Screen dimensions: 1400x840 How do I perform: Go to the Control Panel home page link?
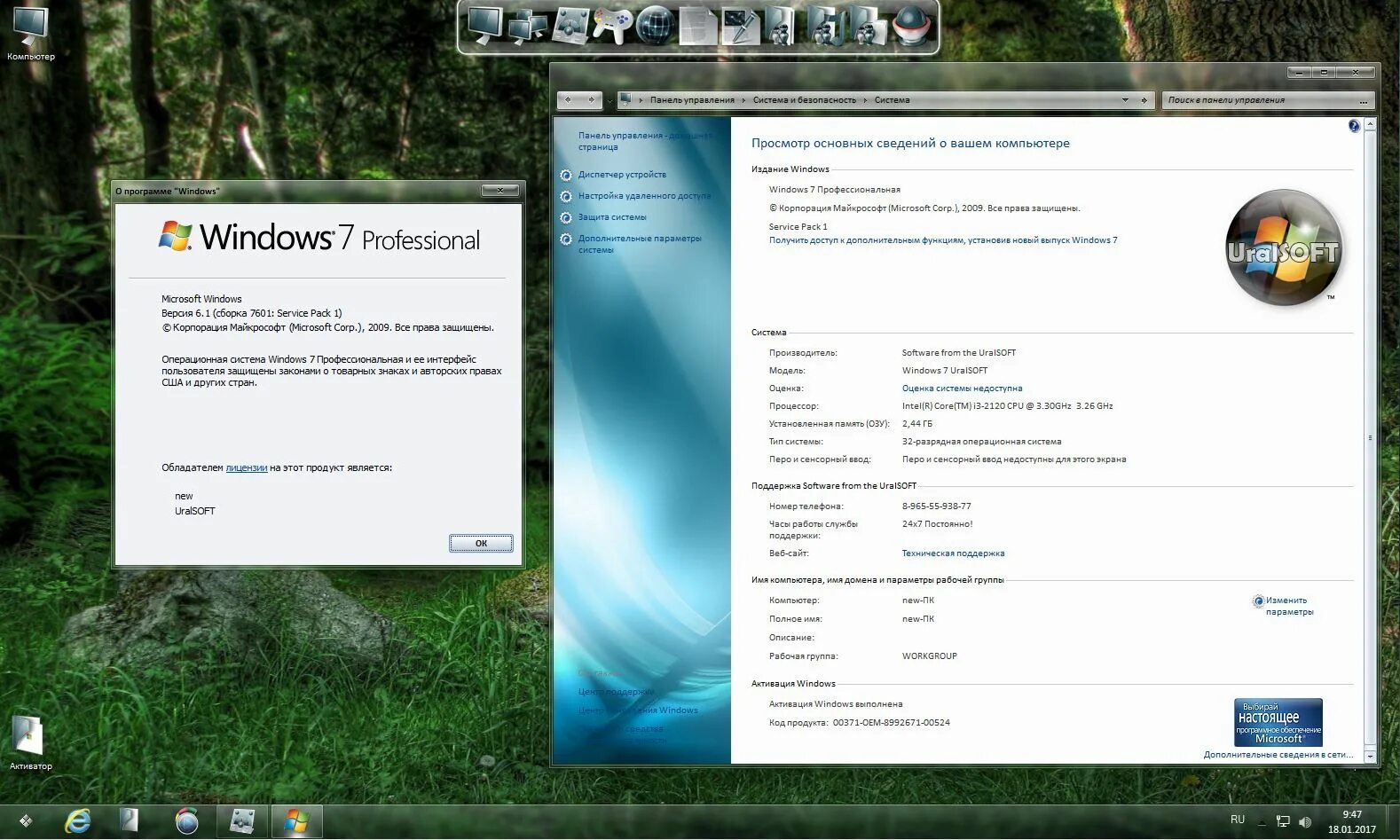click(x=645, y=141)
